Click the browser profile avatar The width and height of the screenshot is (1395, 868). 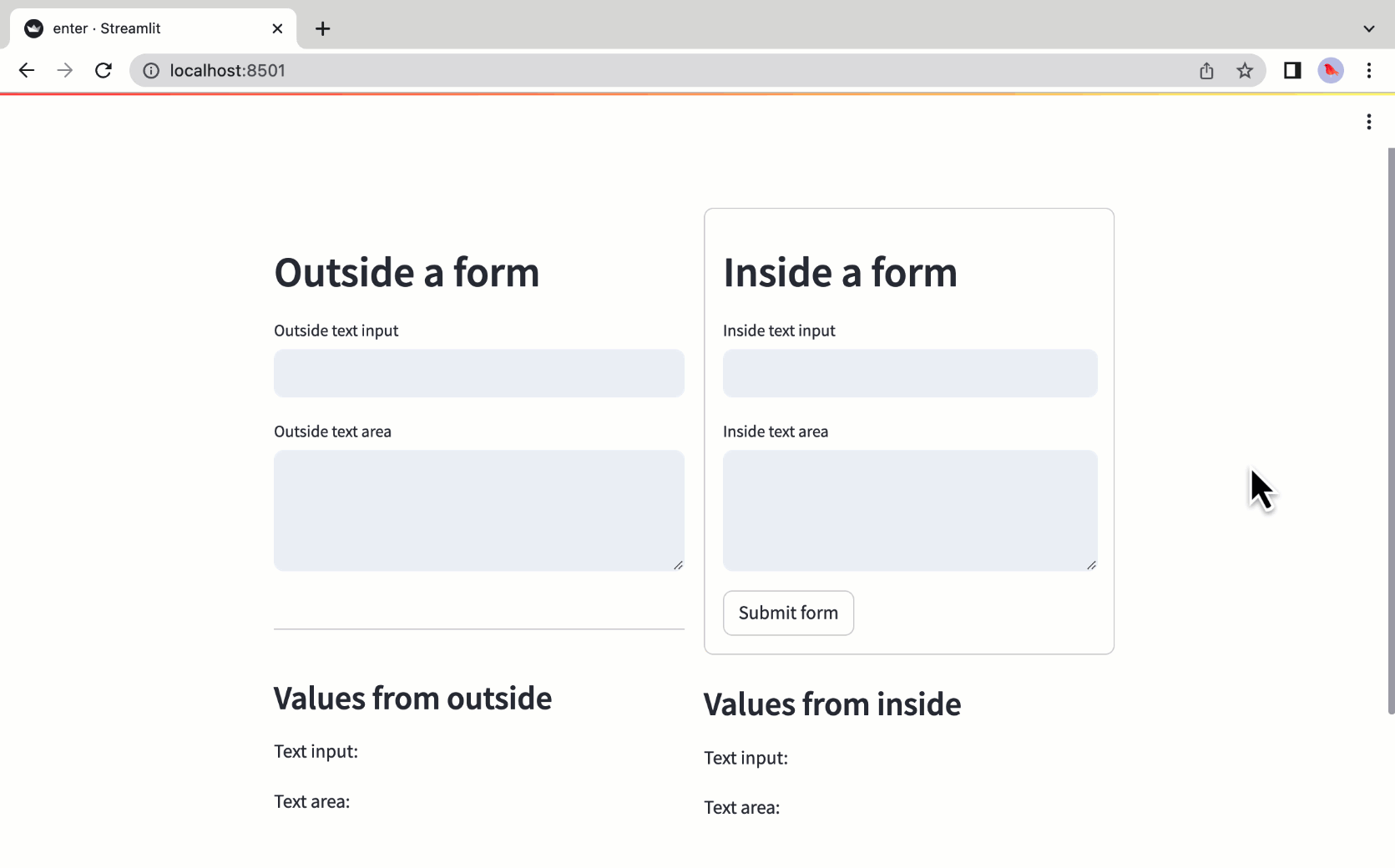coord(1331,70)
